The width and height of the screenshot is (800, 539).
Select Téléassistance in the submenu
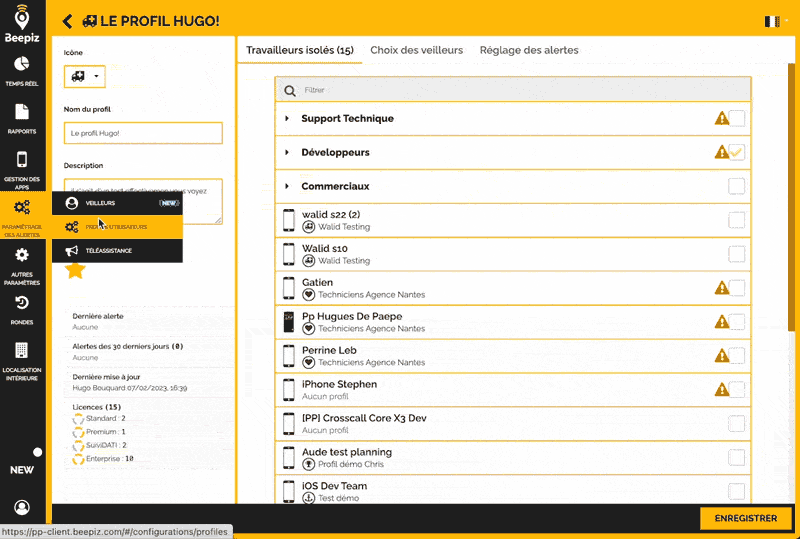[x=108, y=251]
